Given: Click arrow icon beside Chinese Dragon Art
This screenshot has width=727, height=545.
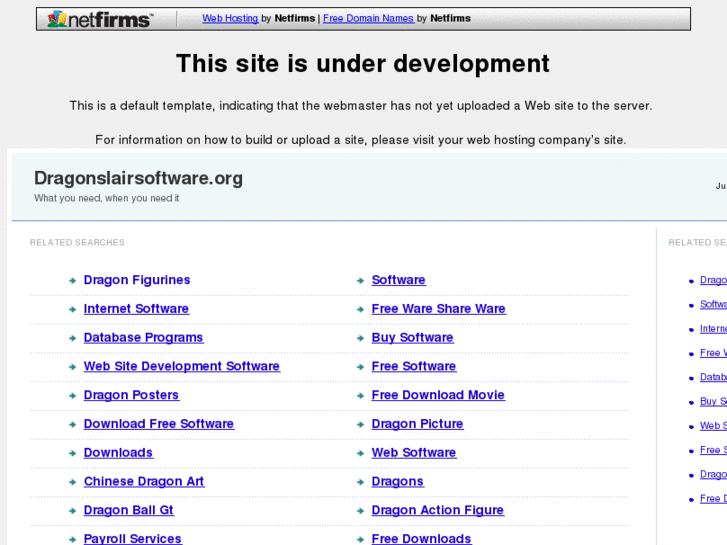Looking at the screenshot, I should (x=72, y=482).
